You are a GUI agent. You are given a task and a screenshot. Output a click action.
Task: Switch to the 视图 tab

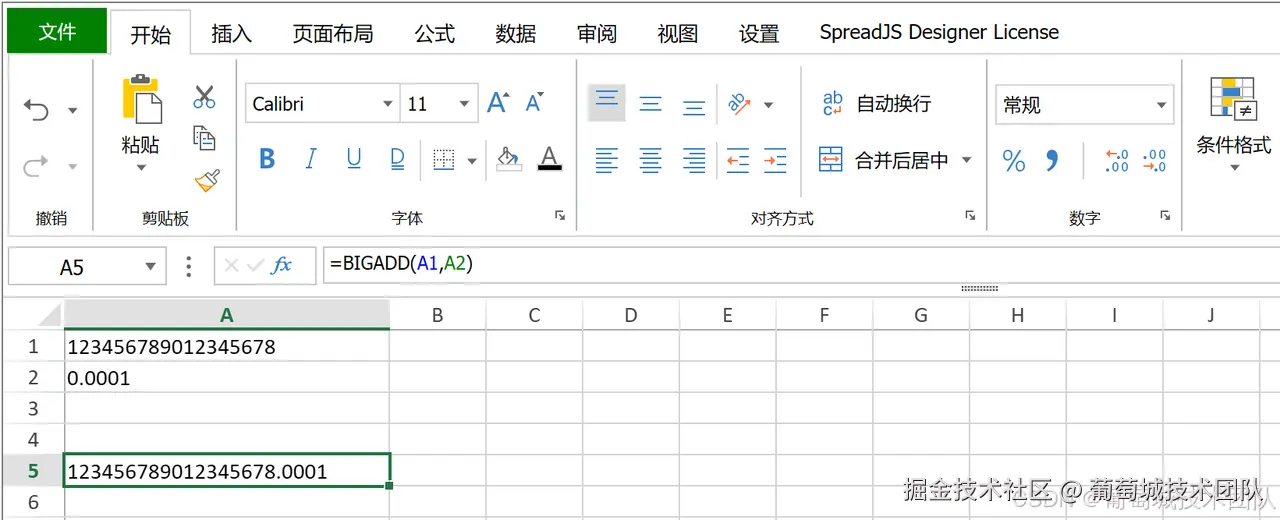coord(678,34)
